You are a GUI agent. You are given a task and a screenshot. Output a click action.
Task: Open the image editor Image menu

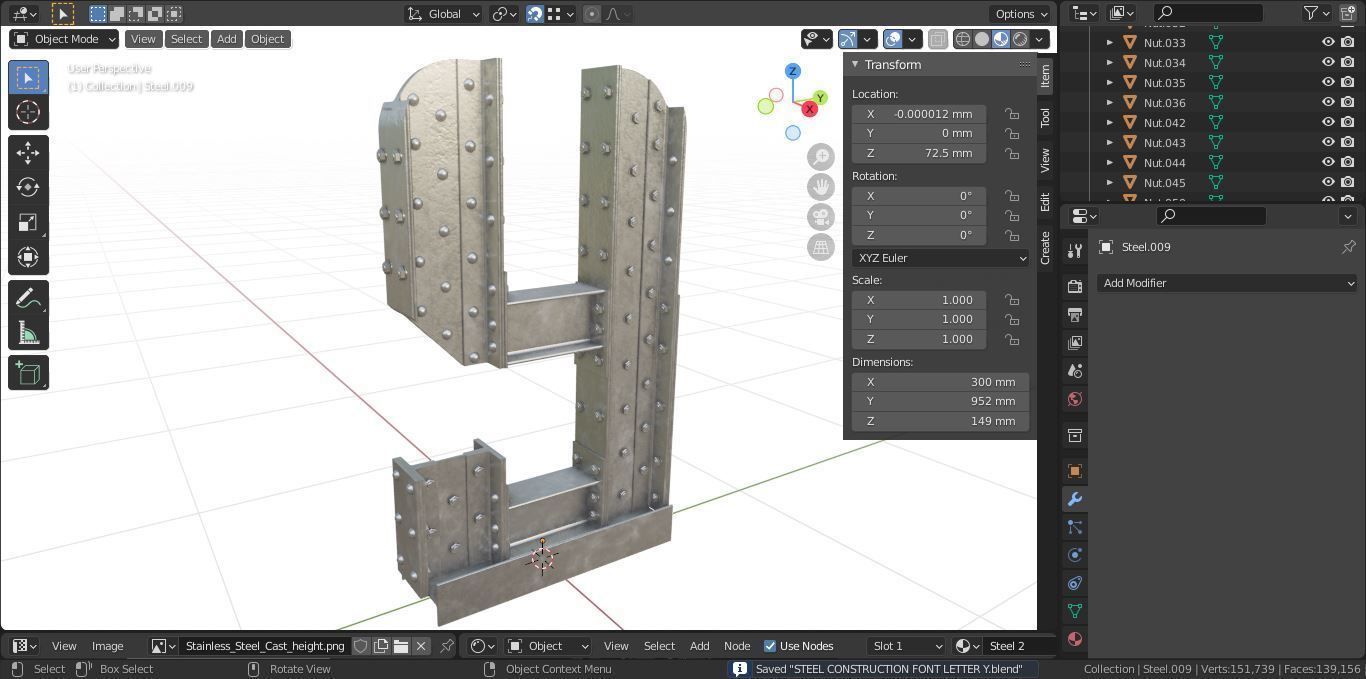[108, 646]
